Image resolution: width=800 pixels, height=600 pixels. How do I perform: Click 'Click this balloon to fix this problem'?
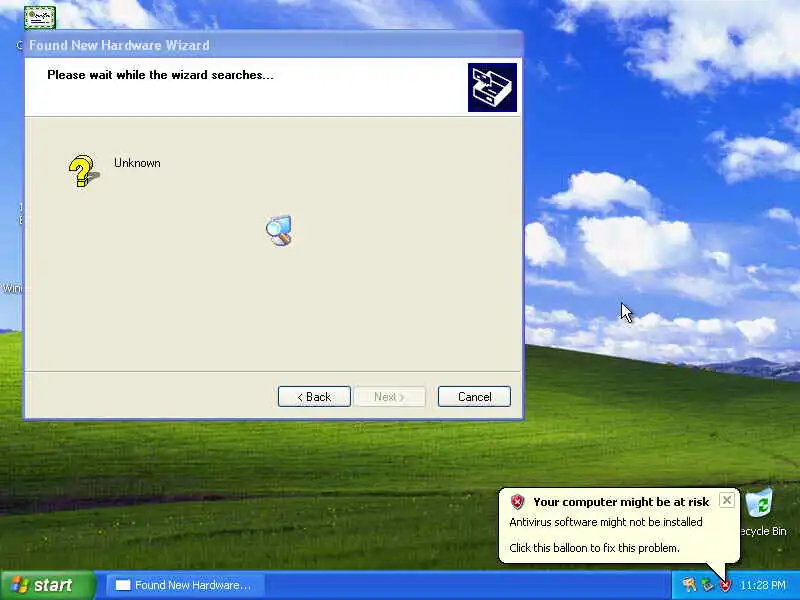pos(594,548)
